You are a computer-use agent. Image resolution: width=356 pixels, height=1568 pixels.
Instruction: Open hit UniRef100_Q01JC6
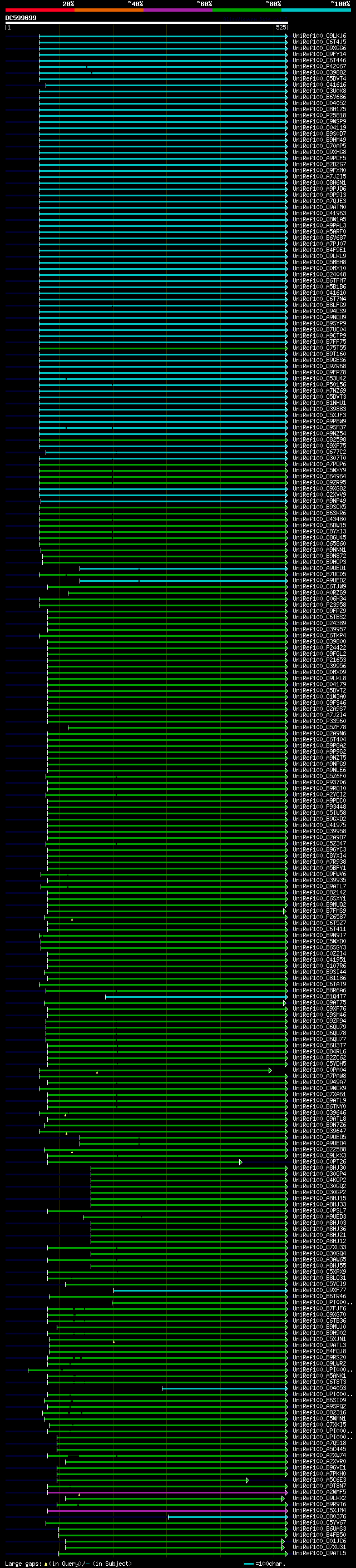pyautogui.click(x=319, y=1541)
